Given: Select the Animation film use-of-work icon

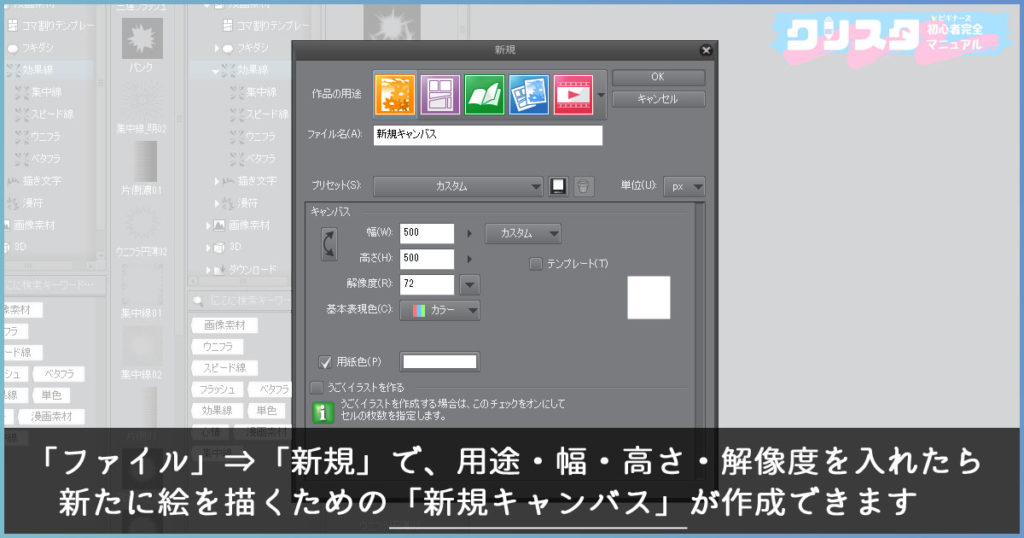Looking at the screenshot, I should (x=573, y=95).
